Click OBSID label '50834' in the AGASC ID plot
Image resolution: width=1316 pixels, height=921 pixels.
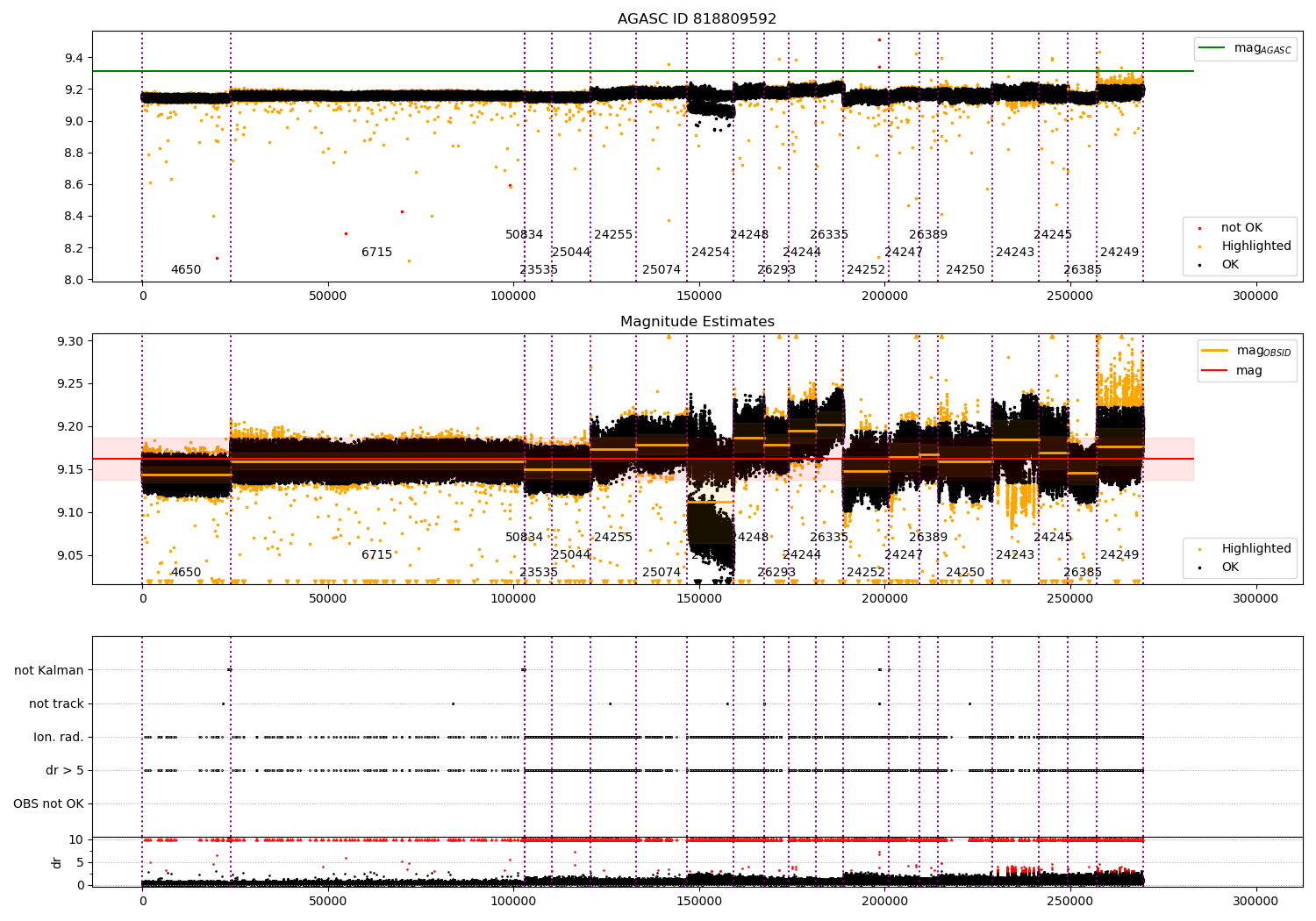525,235
